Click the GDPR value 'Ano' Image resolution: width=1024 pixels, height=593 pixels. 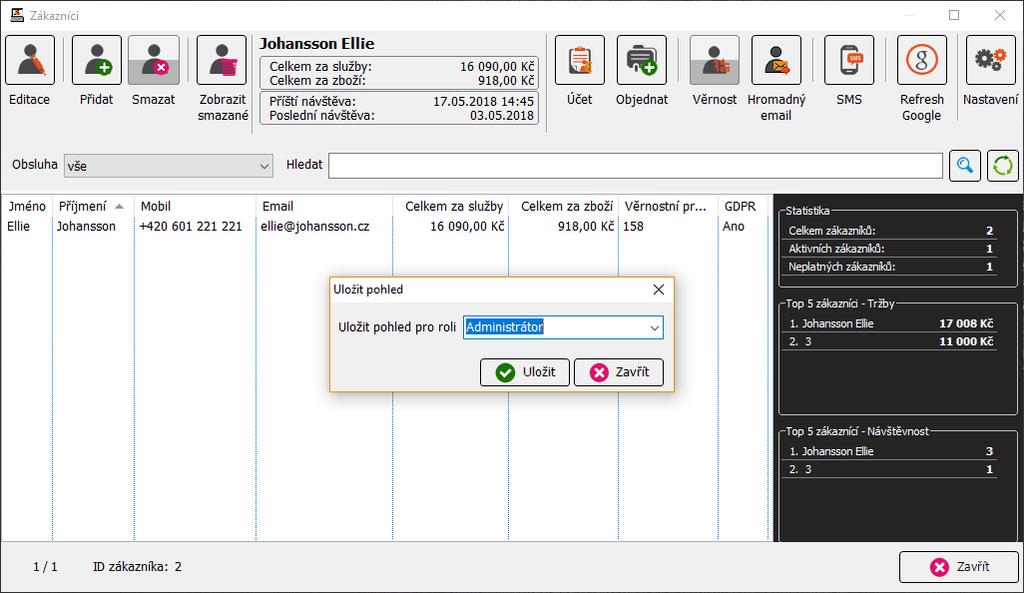[x=733, y=227]
